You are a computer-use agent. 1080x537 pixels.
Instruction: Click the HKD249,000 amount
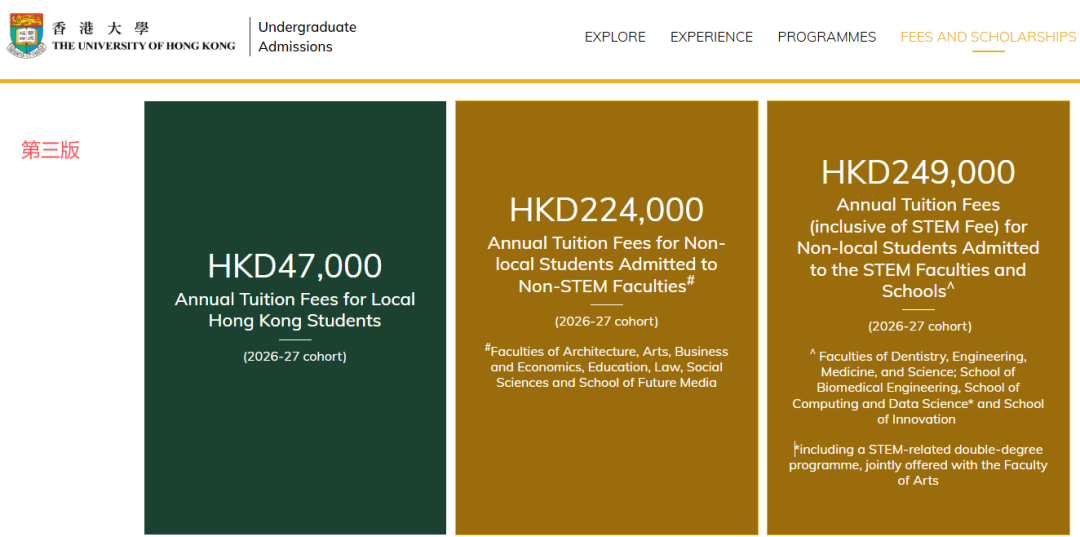tap(918, 172)
